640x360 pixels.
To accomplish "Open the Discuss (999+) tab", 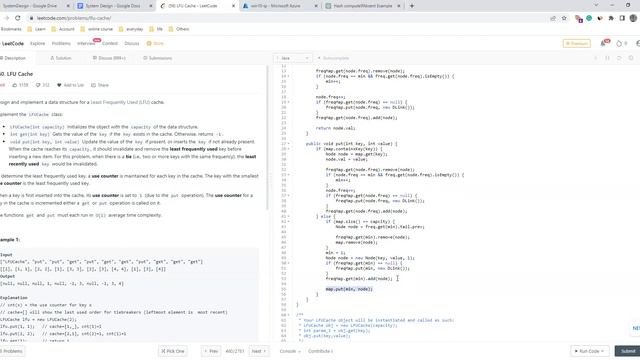I will click(x=109, y=58).
